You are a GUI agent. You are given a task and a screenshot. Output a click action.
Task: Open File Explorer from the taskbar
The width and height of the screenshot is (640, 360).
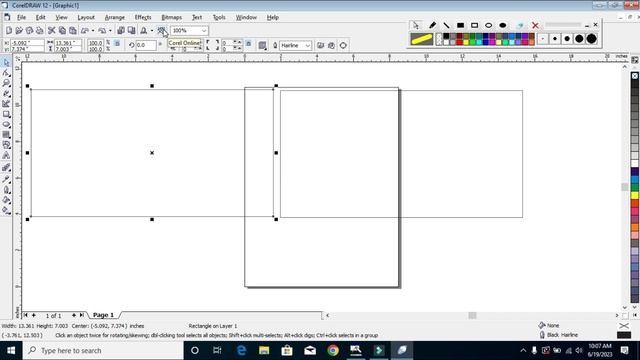(x=264, y=350)
